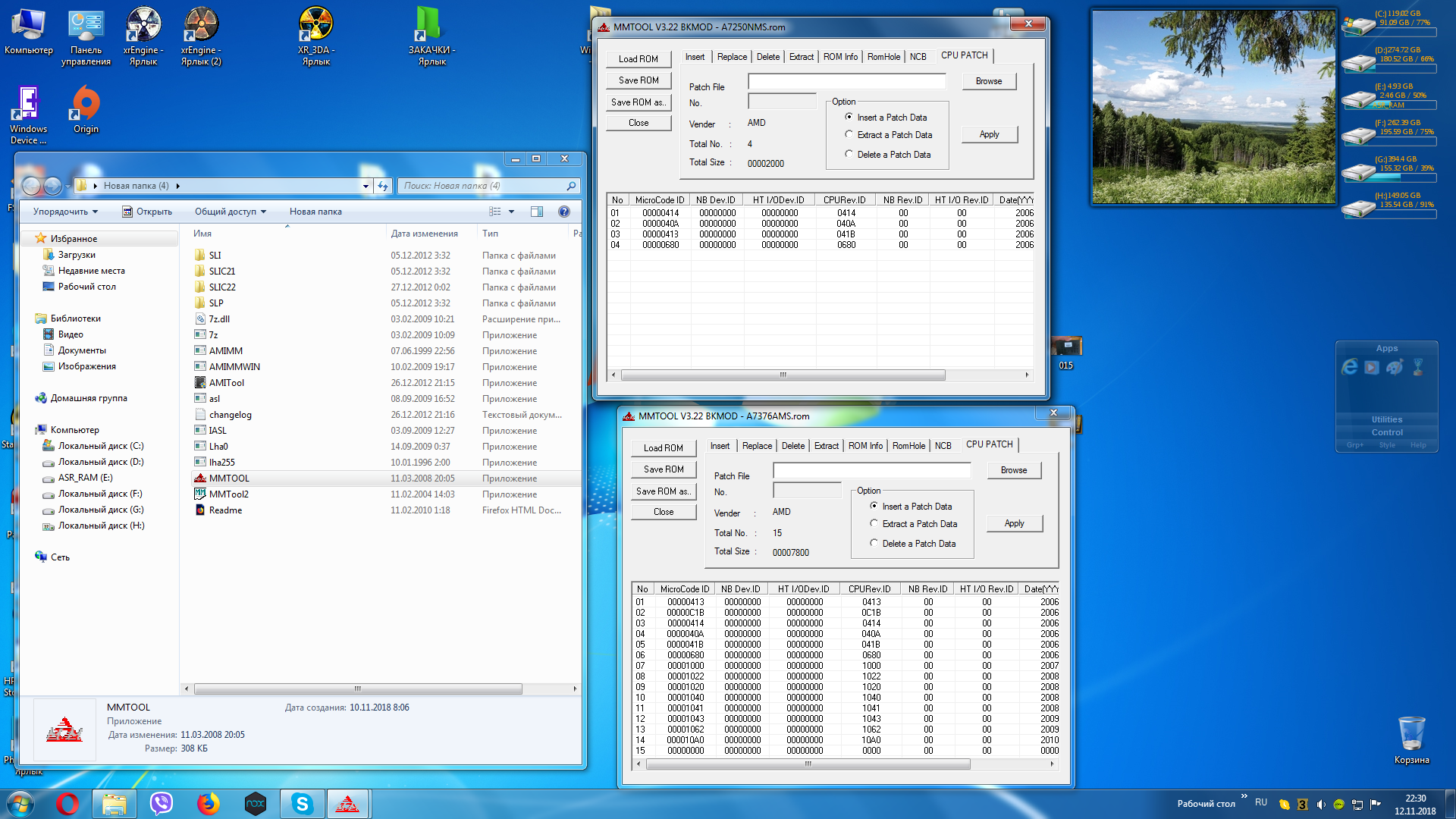Choose Insert a Patch Data in A7376AMS window

point(874,506)
